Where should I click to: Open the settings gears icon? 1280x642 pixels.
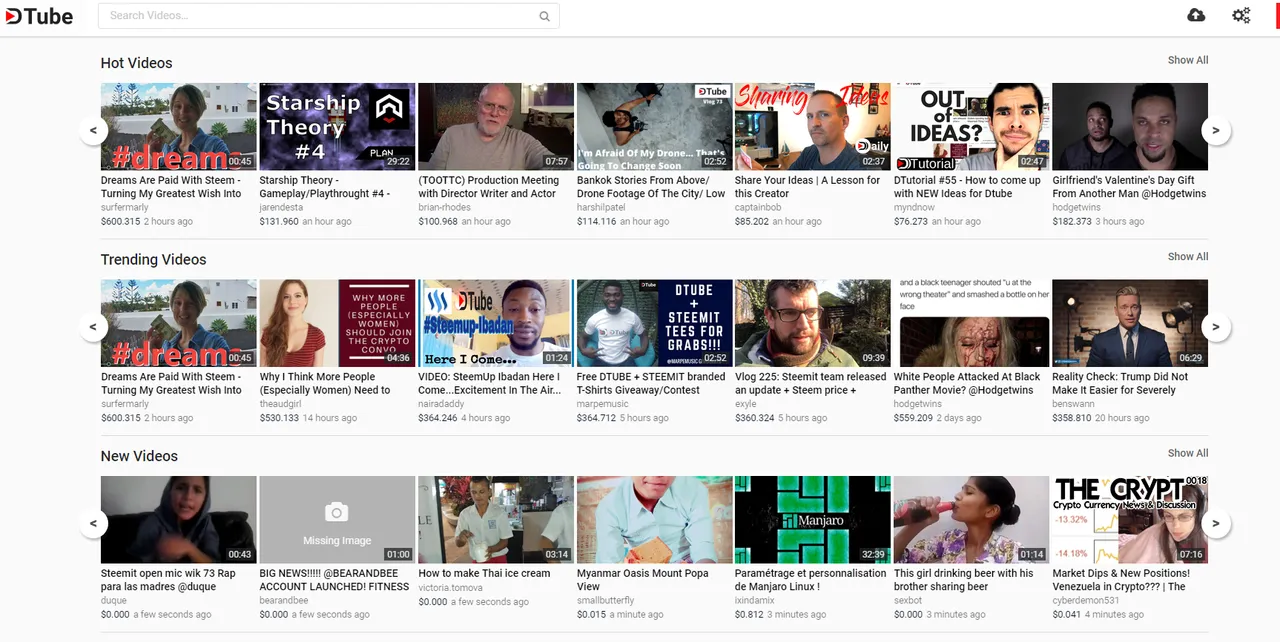[x=1241, y=15]
